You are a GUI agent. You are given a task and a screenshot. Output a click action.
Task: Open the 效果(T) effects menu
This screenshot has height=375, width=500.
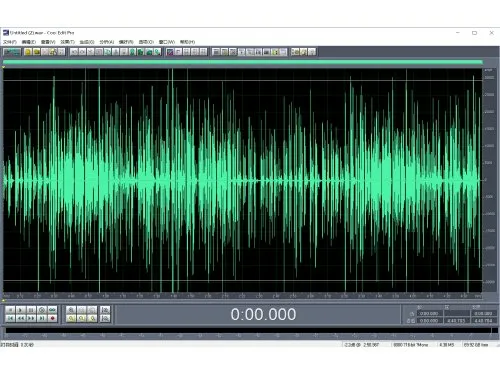coord(67,42)
